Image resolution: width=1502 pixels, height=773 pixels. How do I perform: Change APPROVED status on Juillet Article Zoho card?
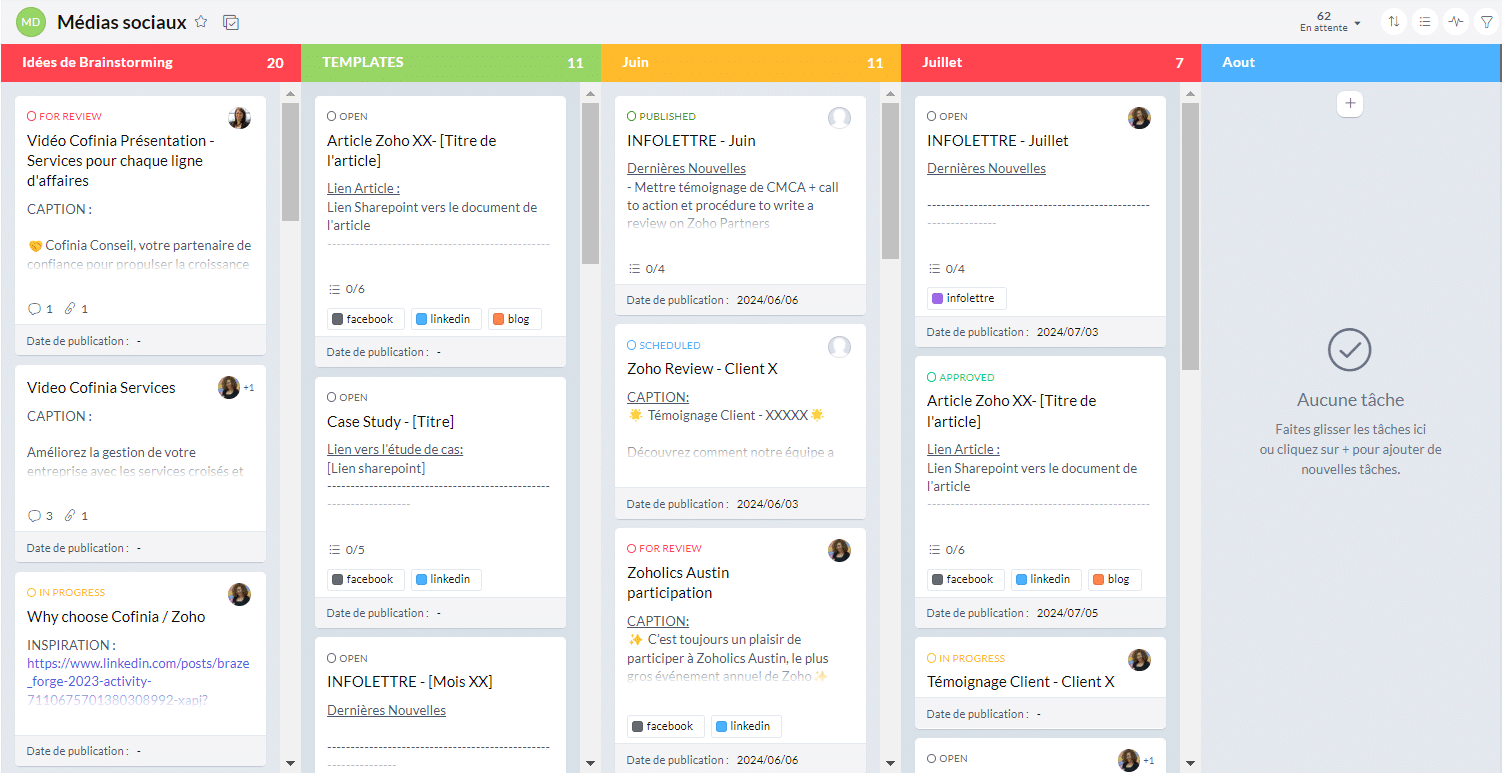pyautogui.click(x=961, y=377)
